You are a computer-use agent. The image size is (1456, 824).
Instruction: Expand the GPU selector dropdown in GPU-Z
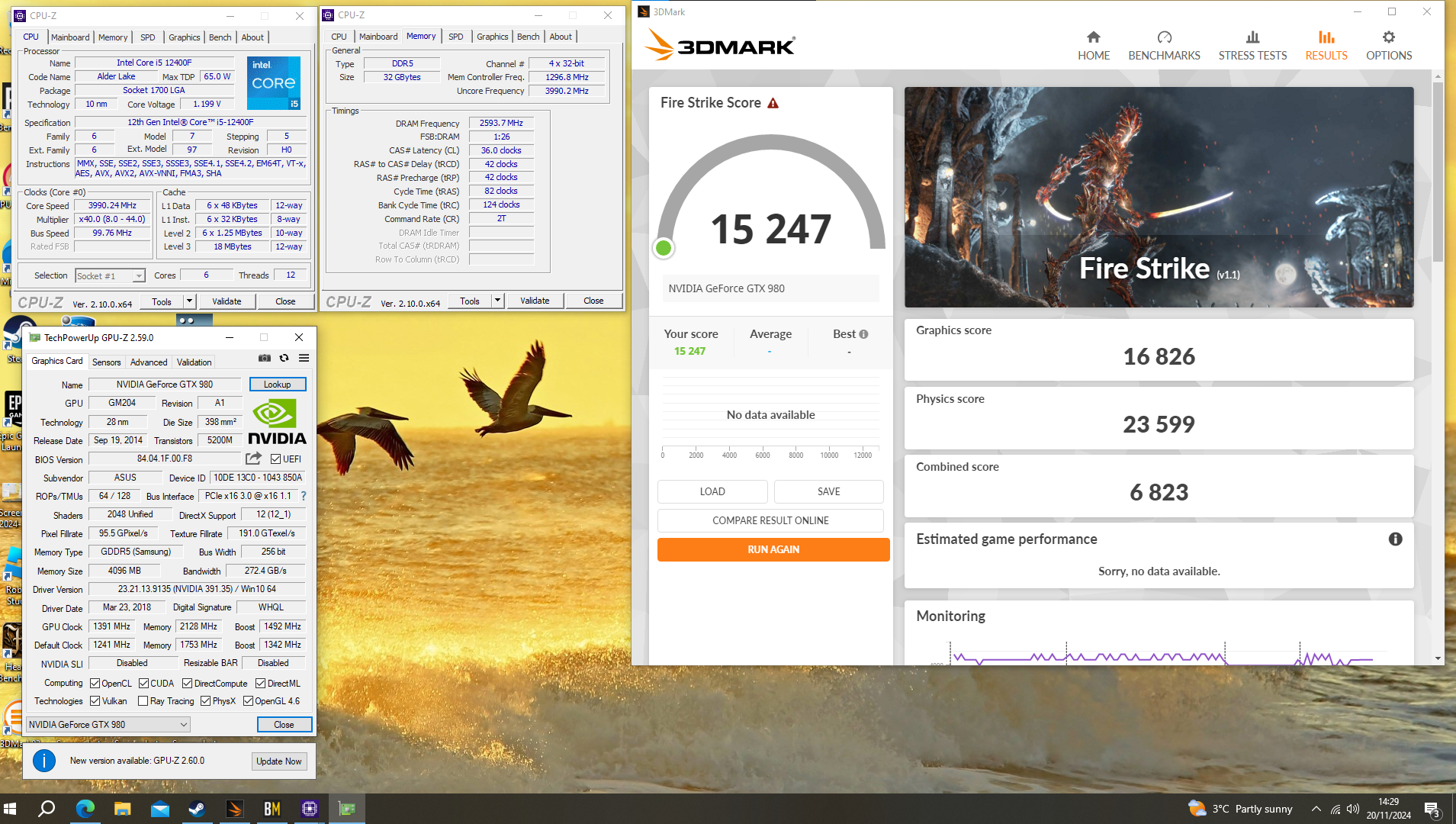pos(183,725)
